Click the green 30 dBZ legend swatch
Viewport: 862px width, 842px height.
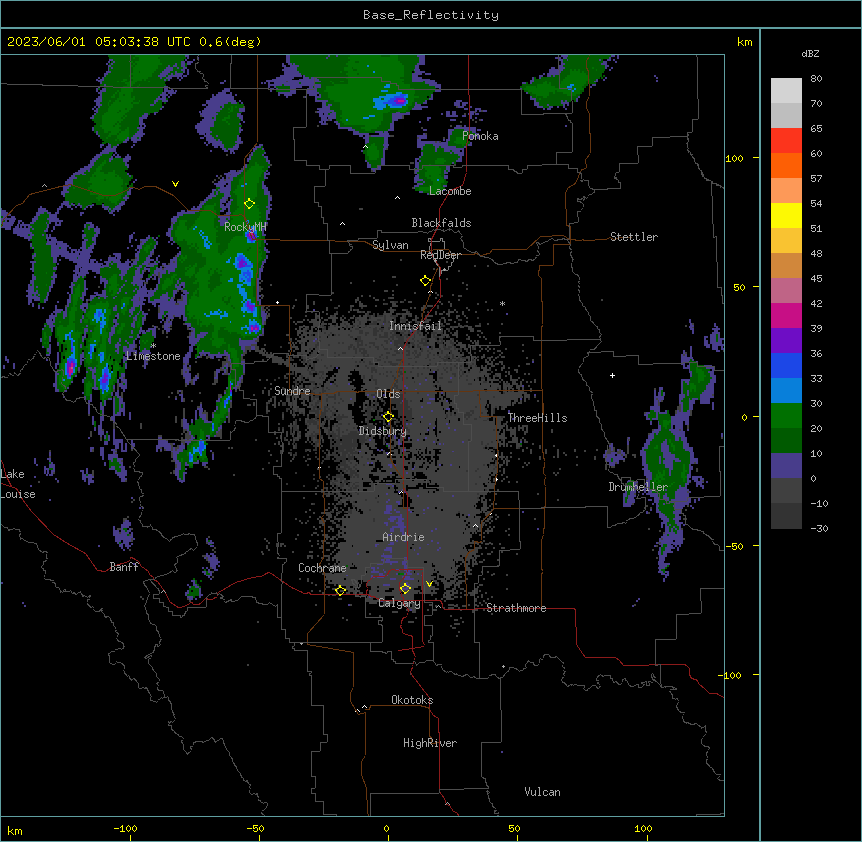coord(786,416)
